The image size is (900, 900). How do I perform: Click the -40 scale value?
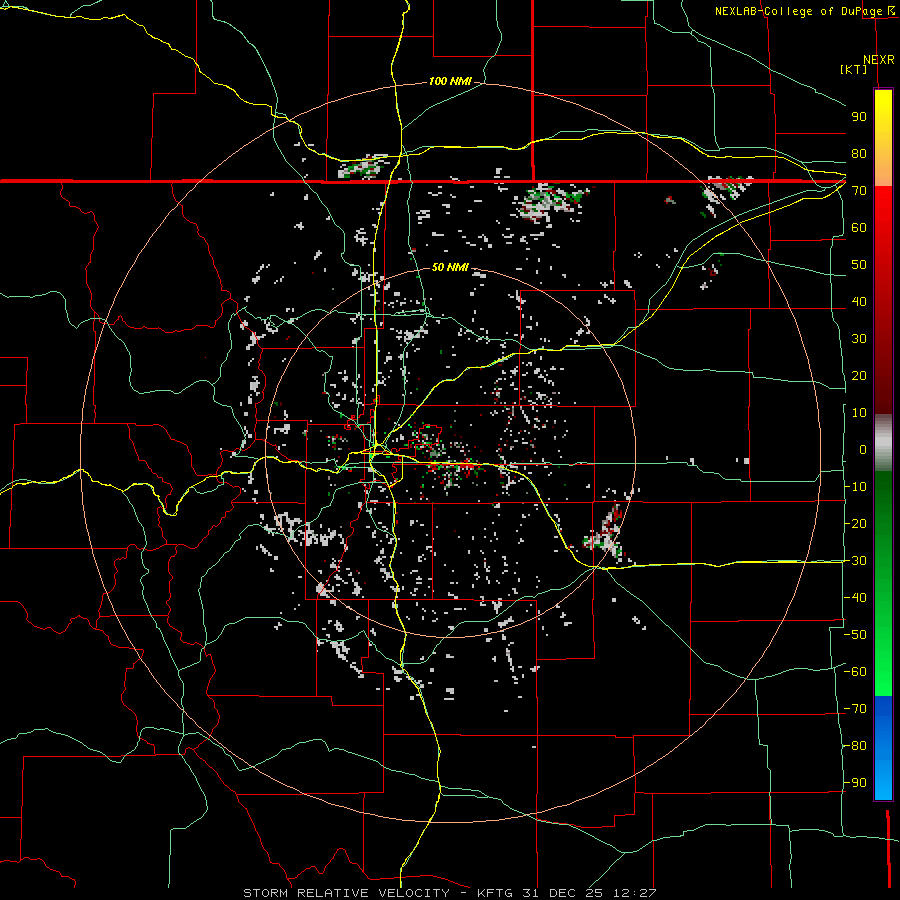tap(855, 598)
